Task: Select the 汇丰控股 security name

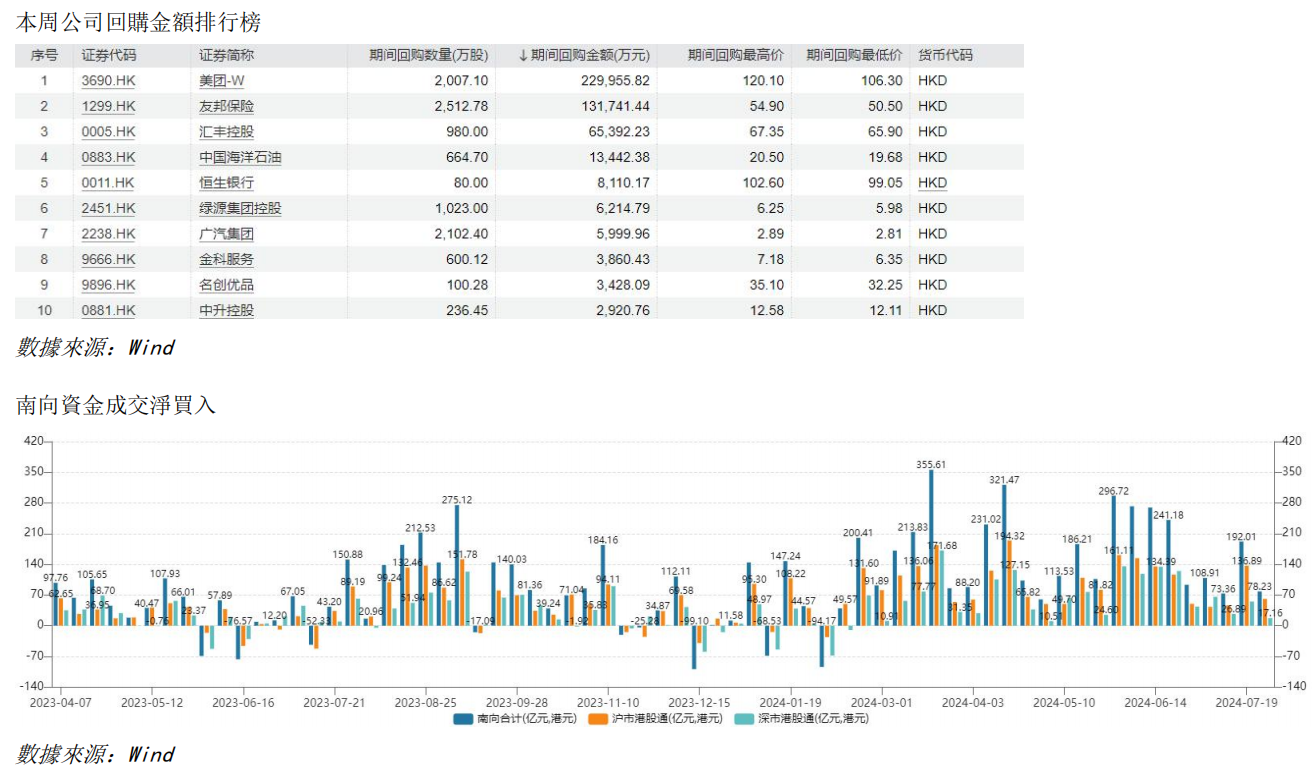Action: 227,132
